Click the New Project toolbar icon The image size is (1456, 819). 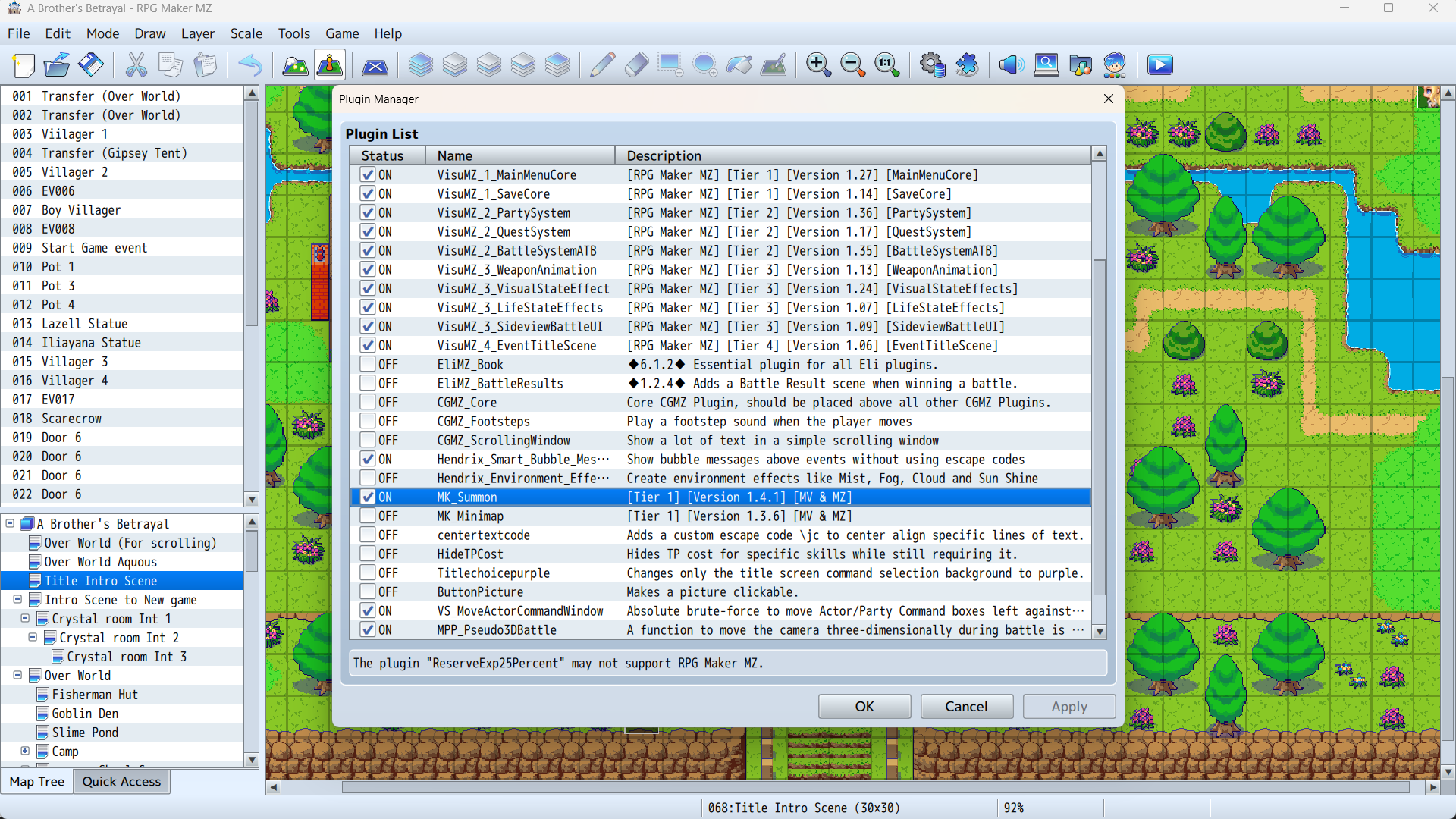pos(24,65)
